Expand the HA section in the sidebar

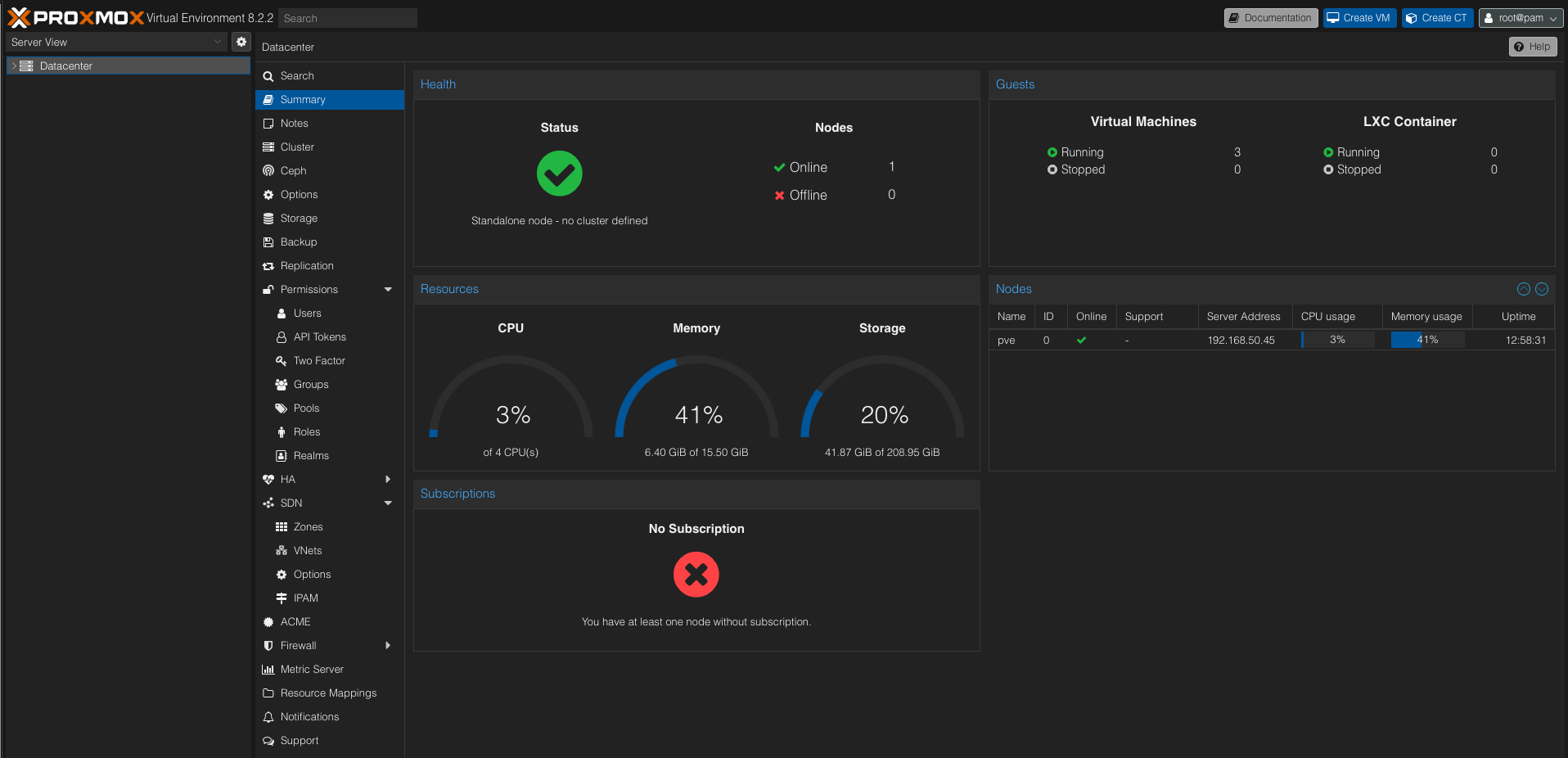[x=387, y=479]
